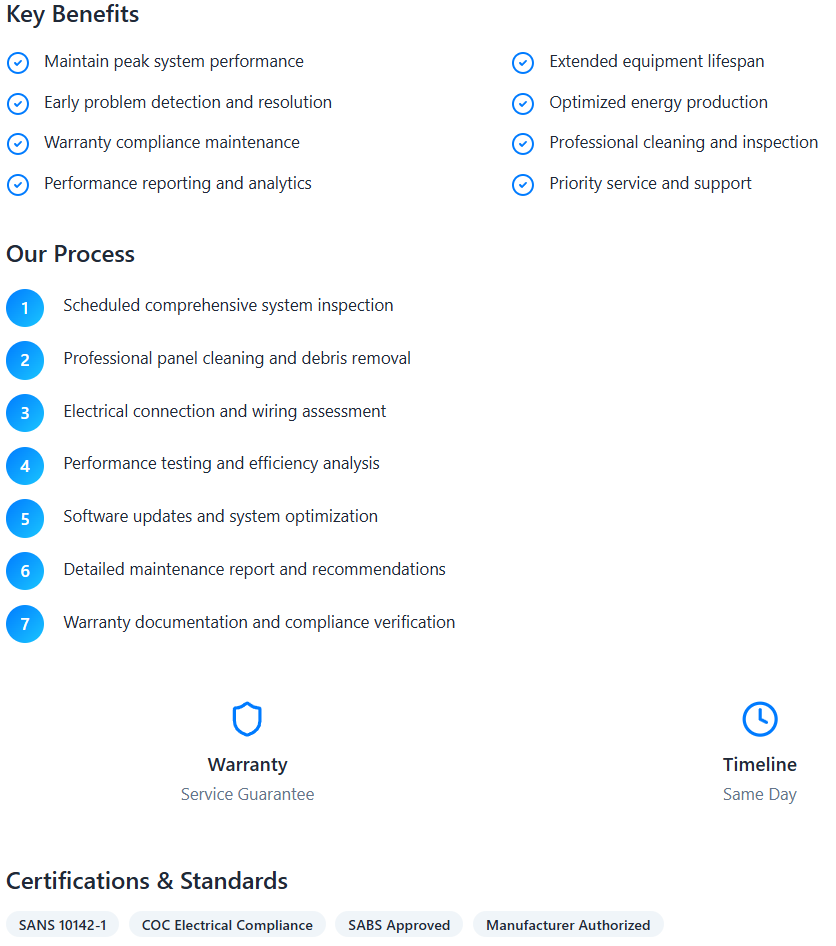This screenshot has width=836, height=946.
Task: Click the Same Day timeline label
Action: (x=760, y=795)
